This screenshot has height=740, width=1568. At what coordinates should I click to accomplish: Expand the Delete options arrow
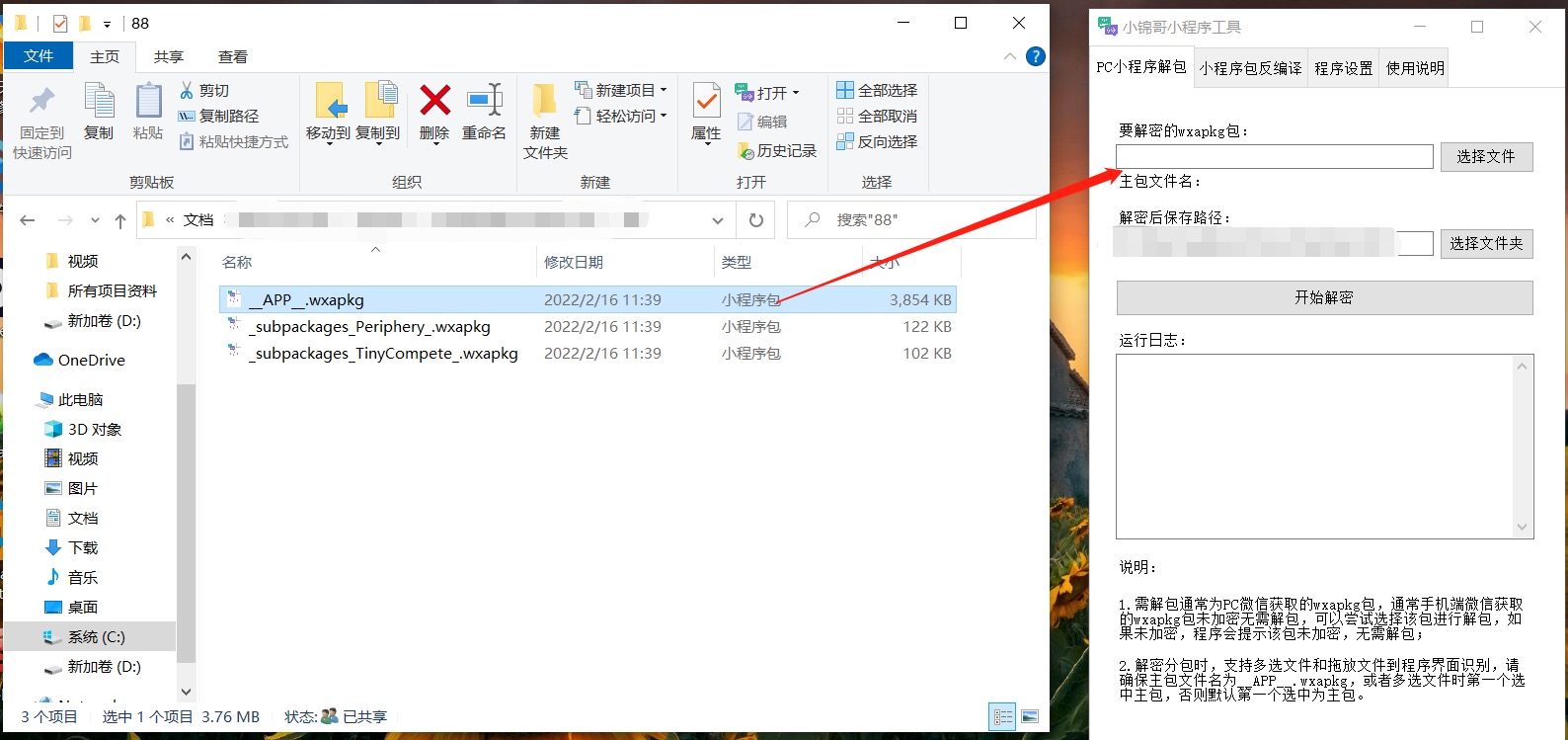click(434, 145)
